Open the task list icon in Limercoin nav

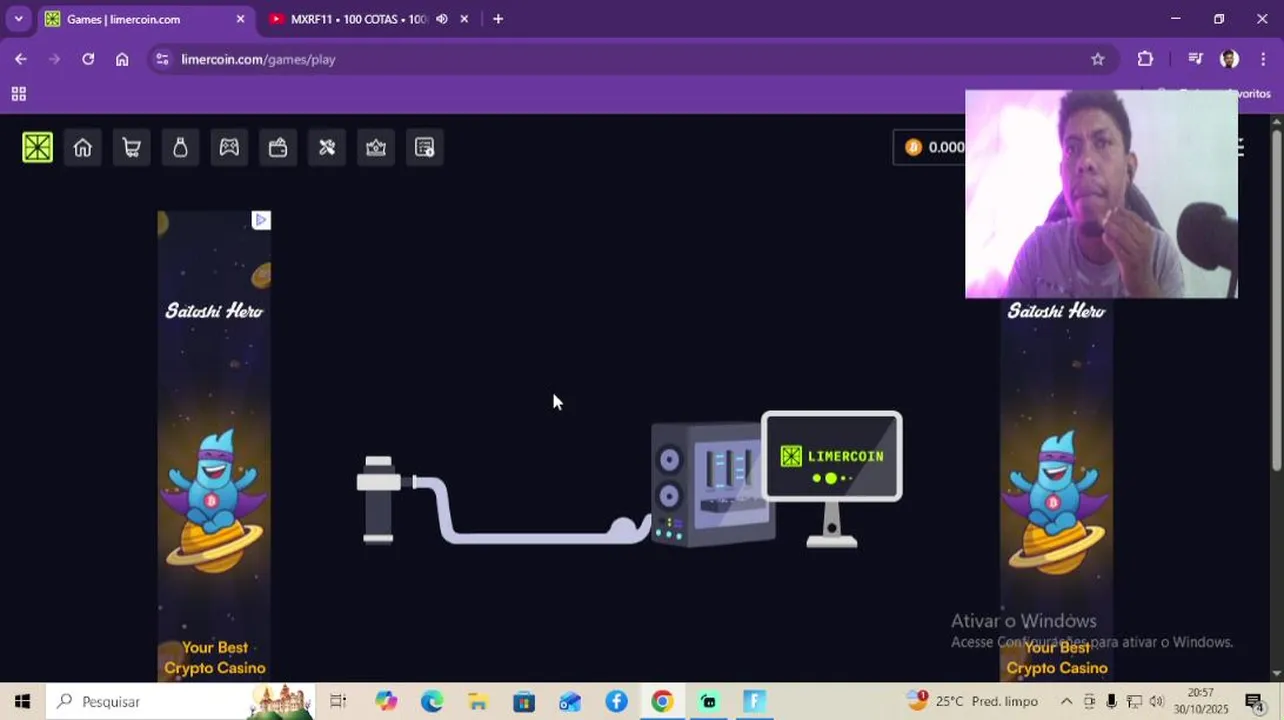pos(425,148)
